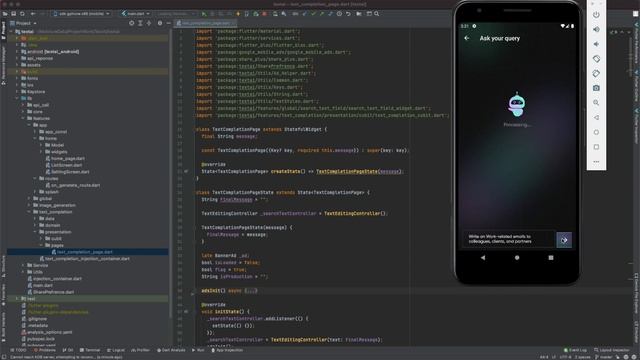
Task: Open the main.dart run configuration dropdown
Action: [136, 14]
